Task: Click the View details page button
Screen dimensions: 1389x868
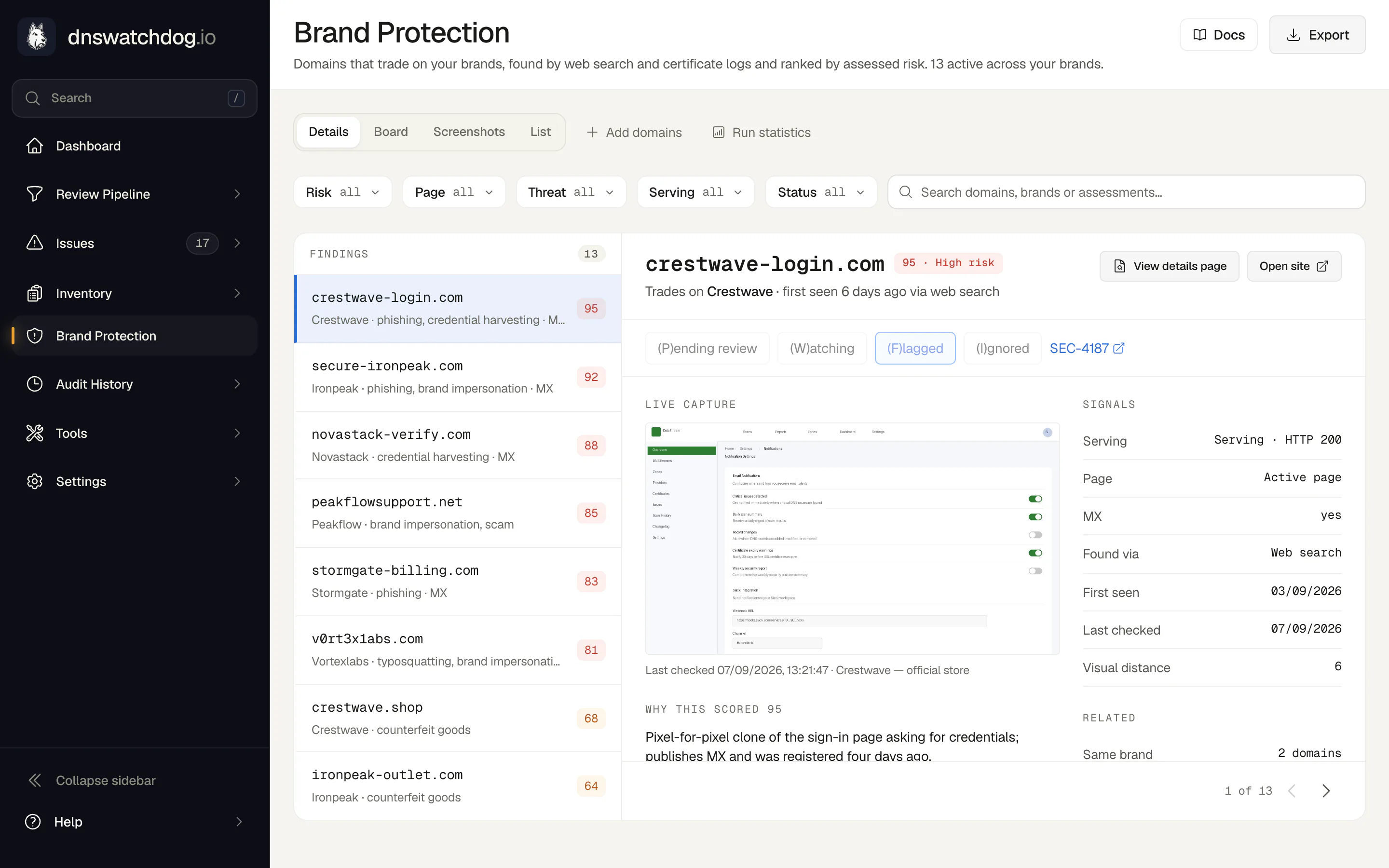Action: click(x=1169, y=266)
